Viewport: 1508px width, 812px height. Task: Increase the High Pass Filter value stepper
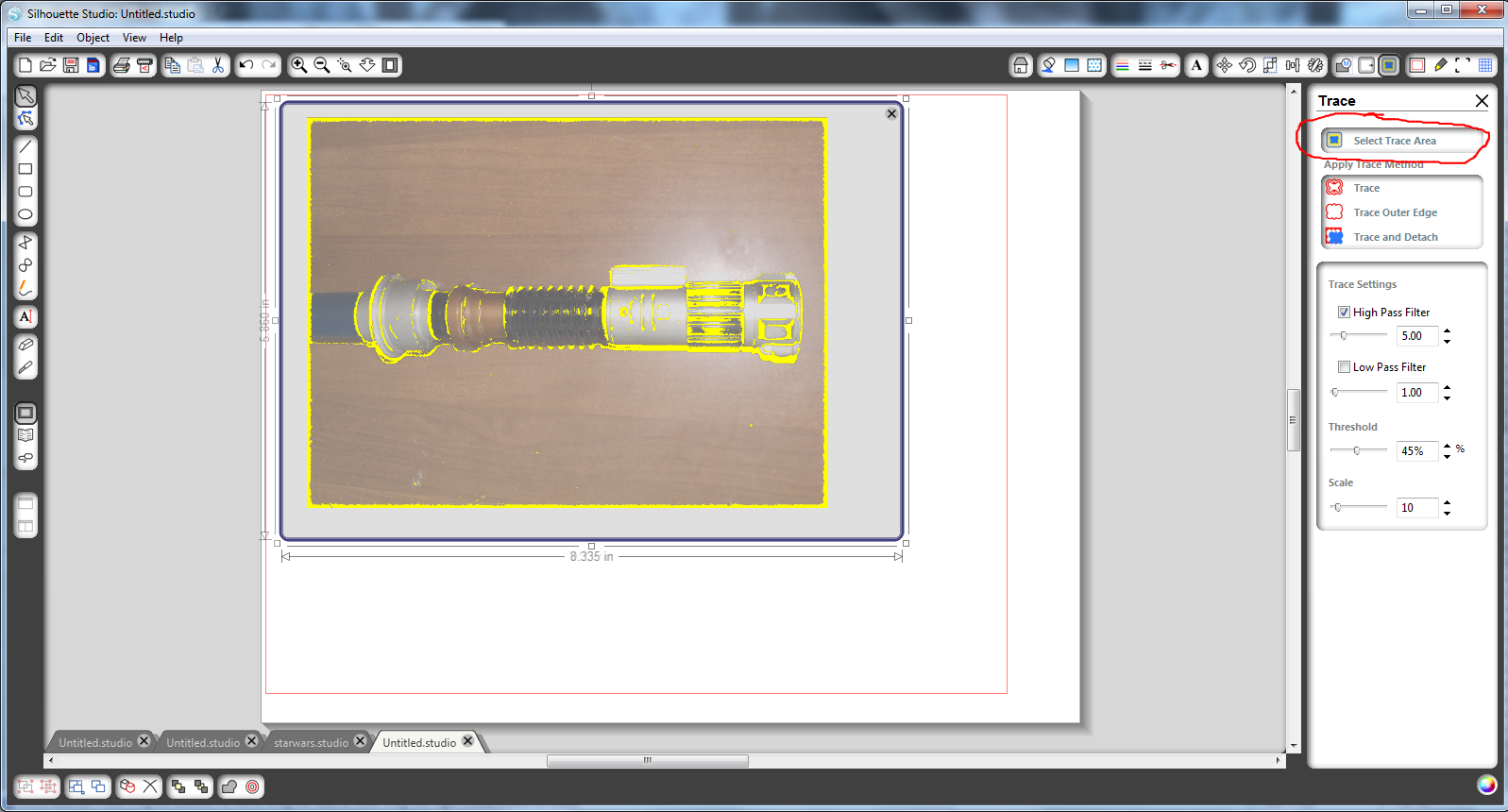point(1447,330)
